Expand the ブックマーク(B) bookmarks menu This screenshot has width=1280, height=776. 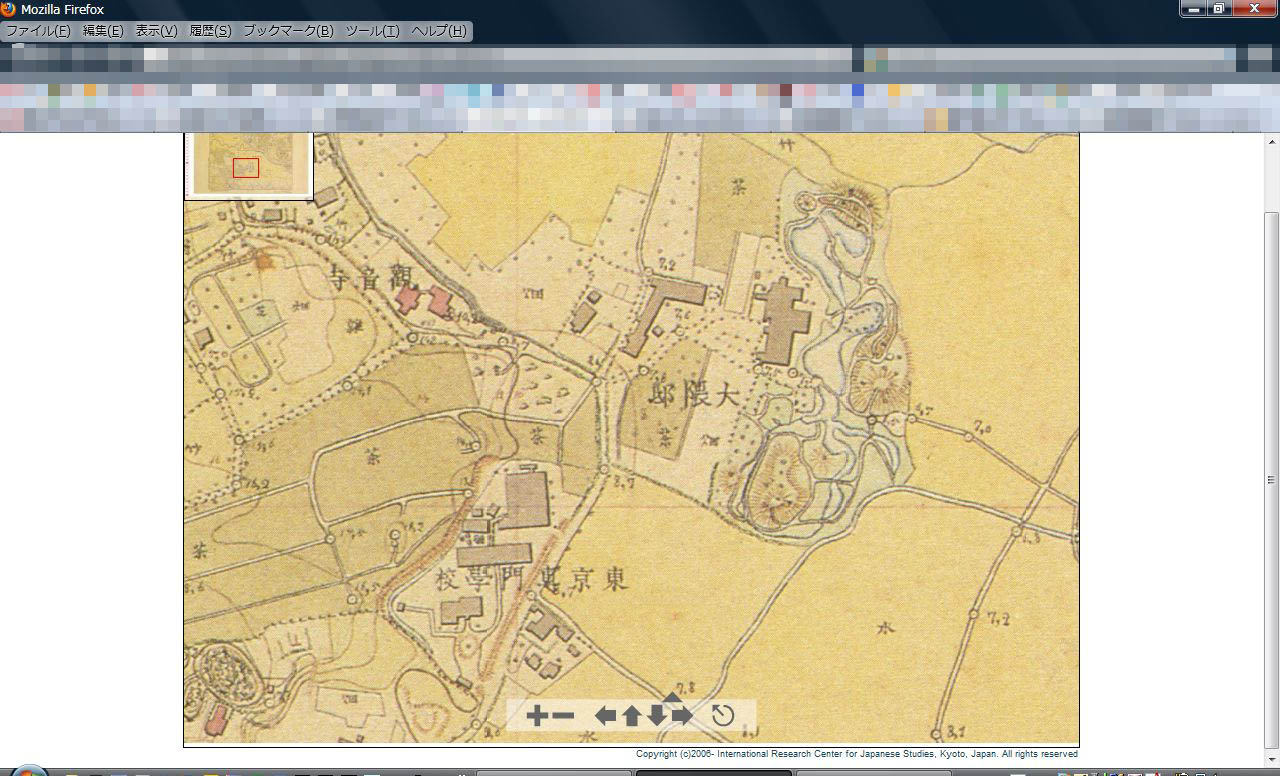pyautogui.click(x=288, y=31)
